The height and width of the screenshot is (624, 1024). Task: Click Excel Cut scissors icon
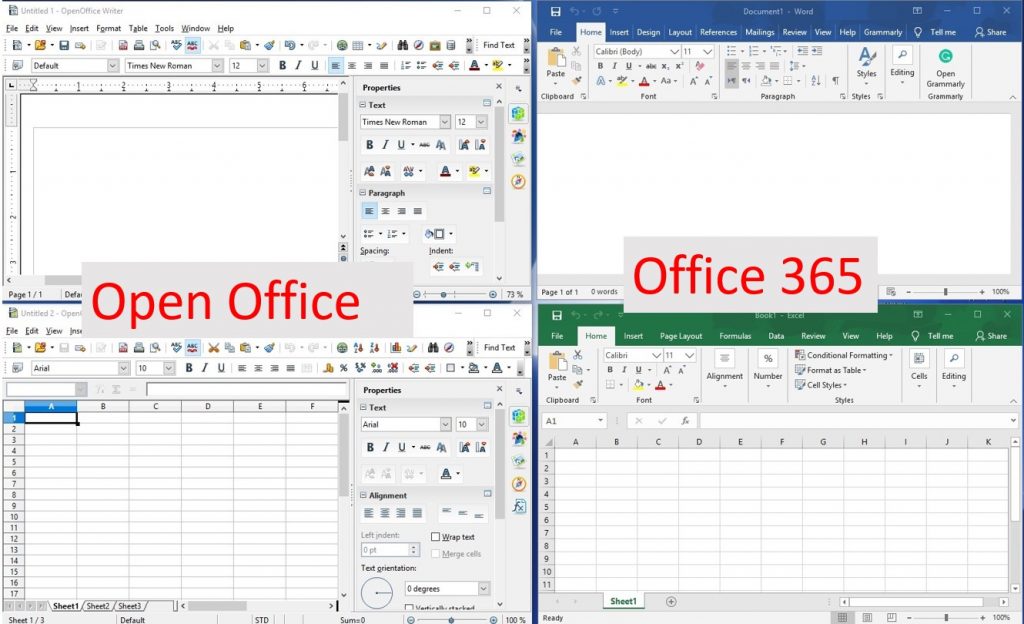(577, 355)
